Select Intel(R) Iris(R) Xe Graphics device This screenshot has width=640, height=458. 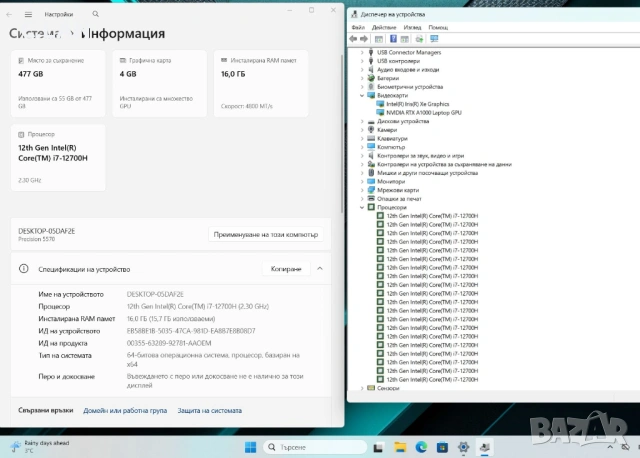[418, 104]
